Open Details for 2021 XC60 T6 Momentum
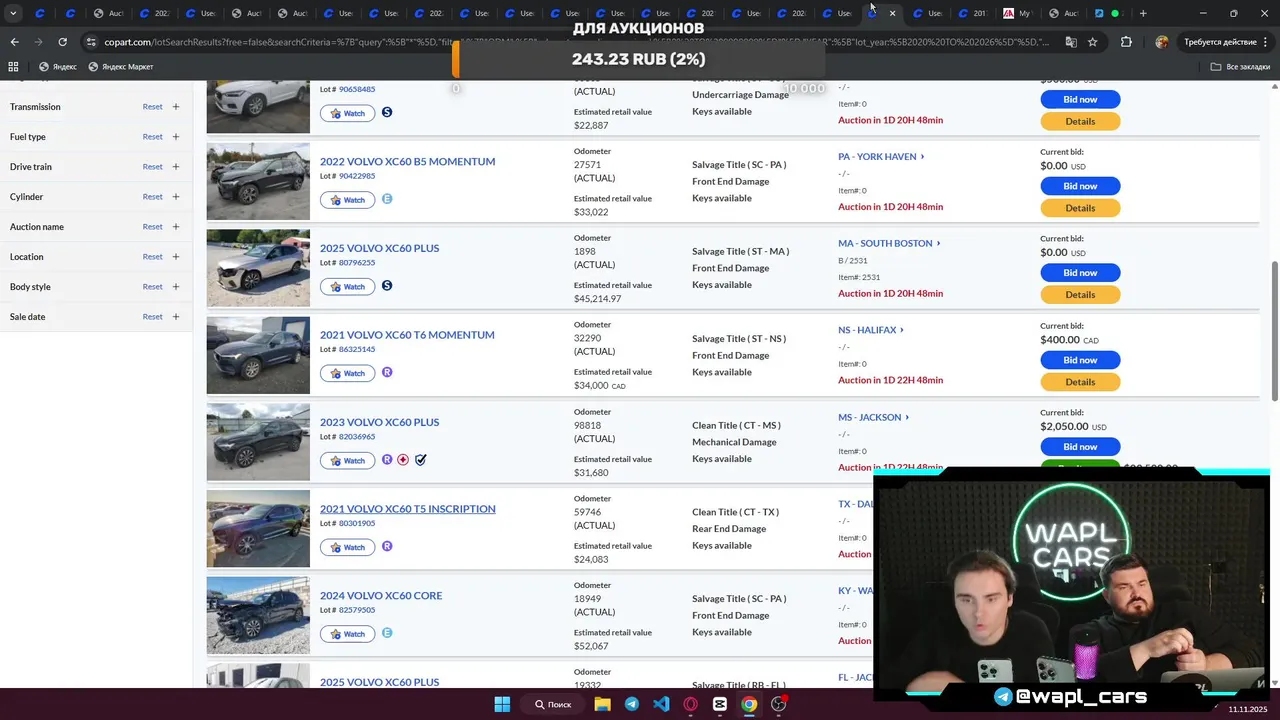The width and height of the screenshot is (1280, 720). point(1080,382)
